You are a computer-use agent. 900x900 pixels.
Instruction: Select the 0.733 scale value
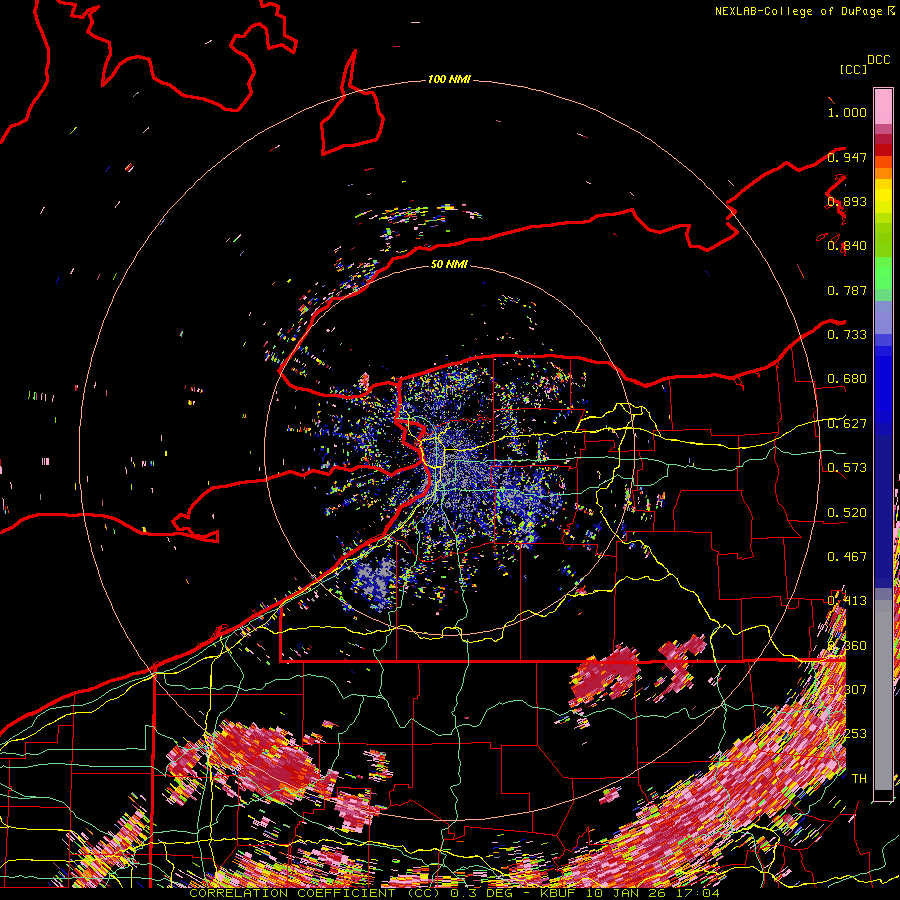(847, 334)
